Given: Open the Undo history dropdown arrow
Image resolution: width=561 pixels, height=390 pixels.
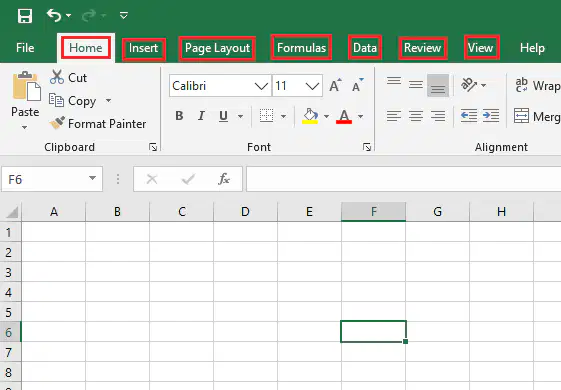Looking at the screenshot, I should (x=68, y=16).
